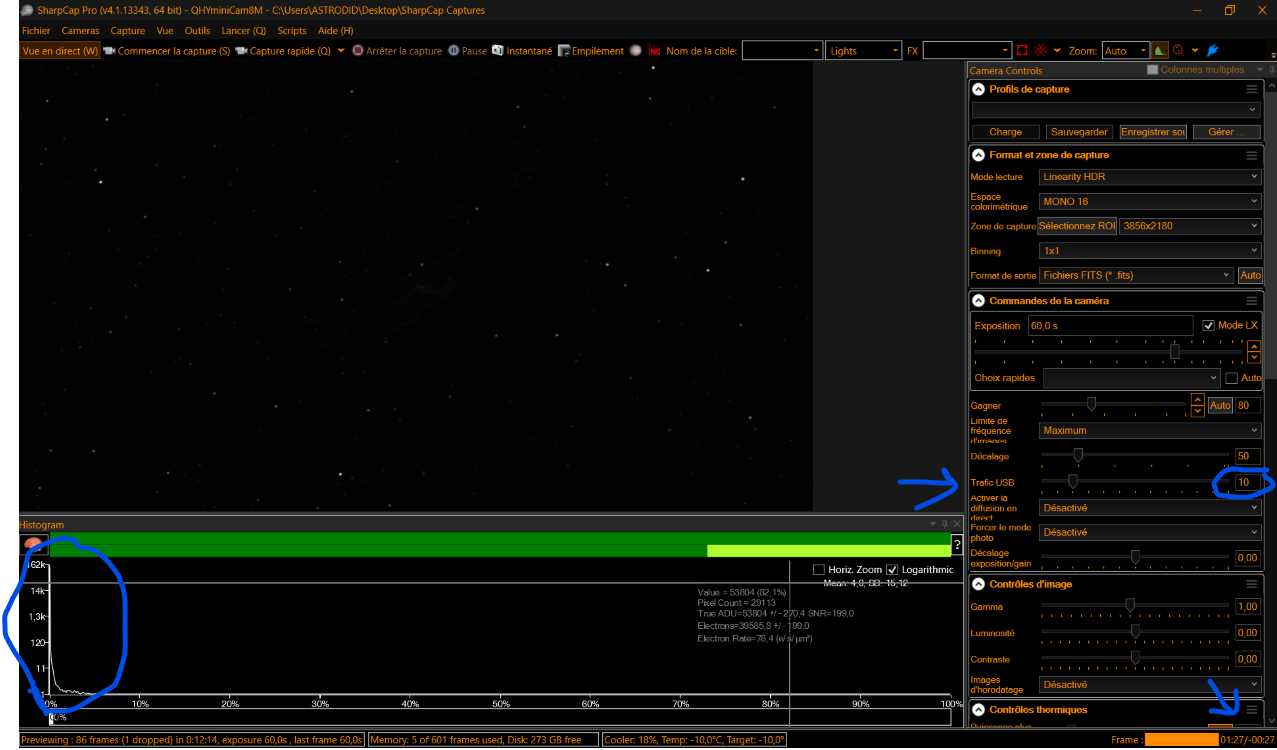Screen dimensions: 1277x750
Task: Open the Empilement live stacking tool
Action: point(591,51)
